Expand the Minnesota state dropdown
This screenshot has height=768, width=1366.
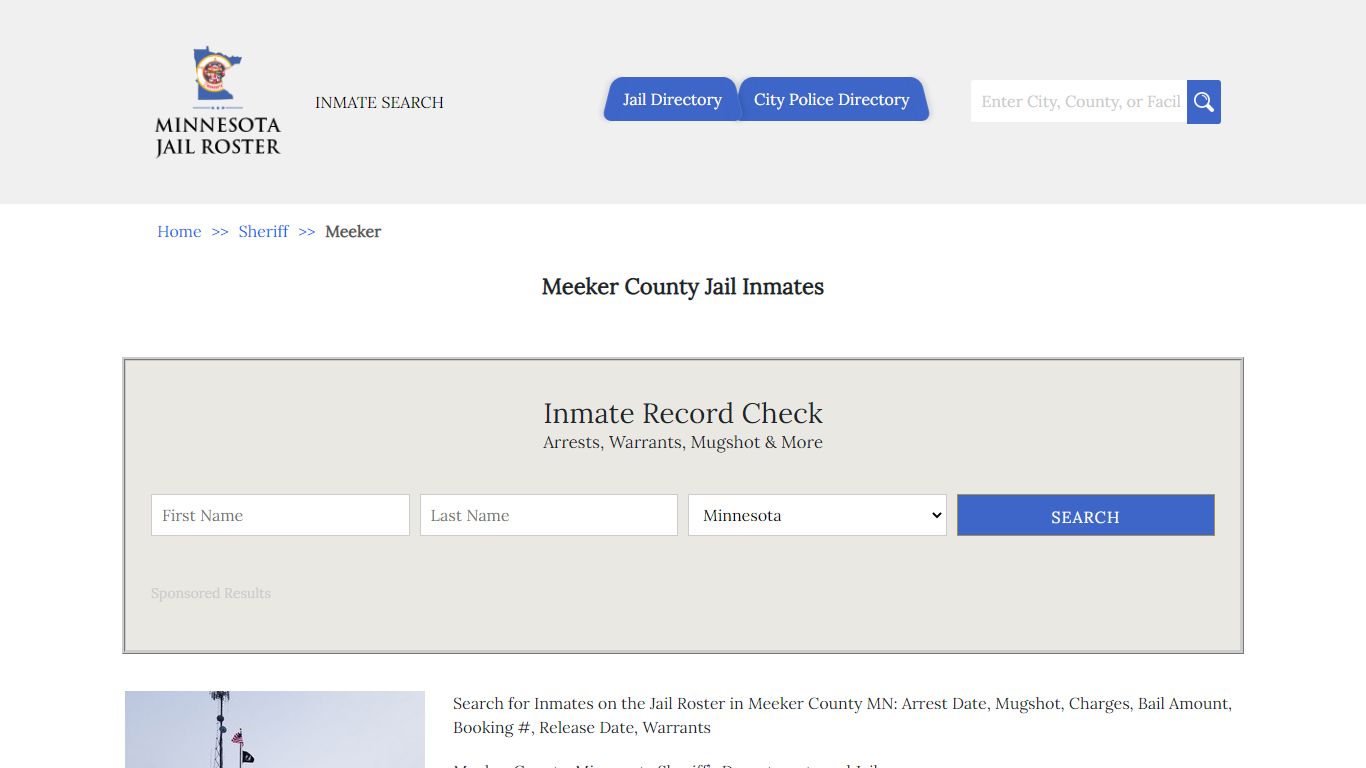point(817,515)
